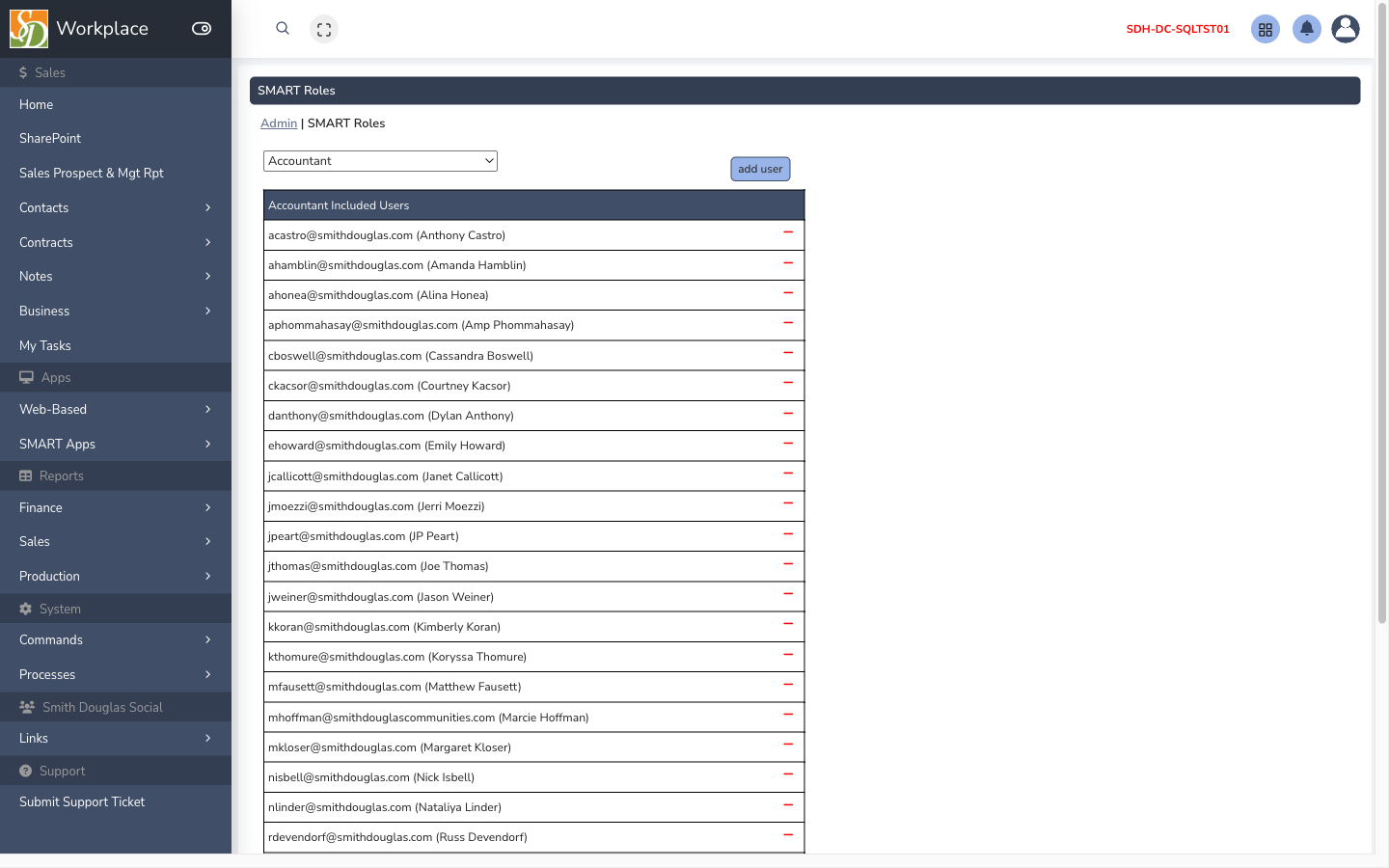Remove Jason Weiner with minus icon
Viewport: 1389px width, 868px height.
click(x=788, y=594)
